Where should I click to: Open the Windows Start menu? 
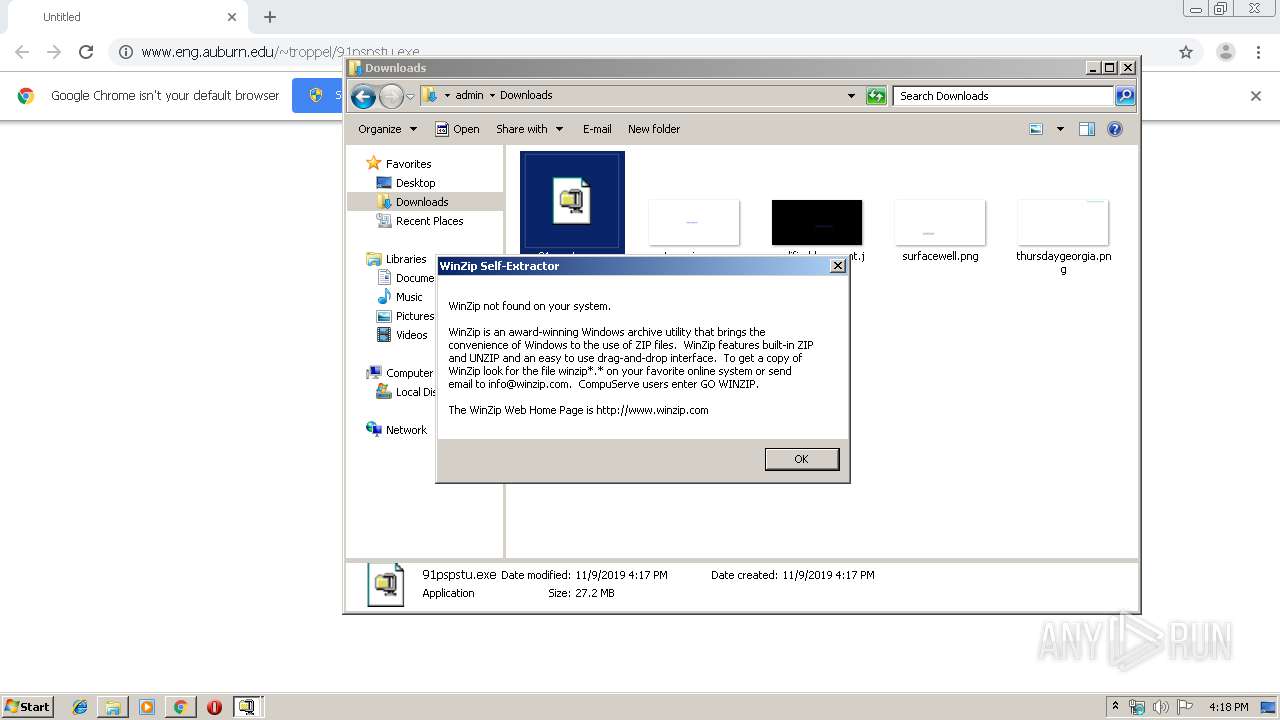[28, 706]
